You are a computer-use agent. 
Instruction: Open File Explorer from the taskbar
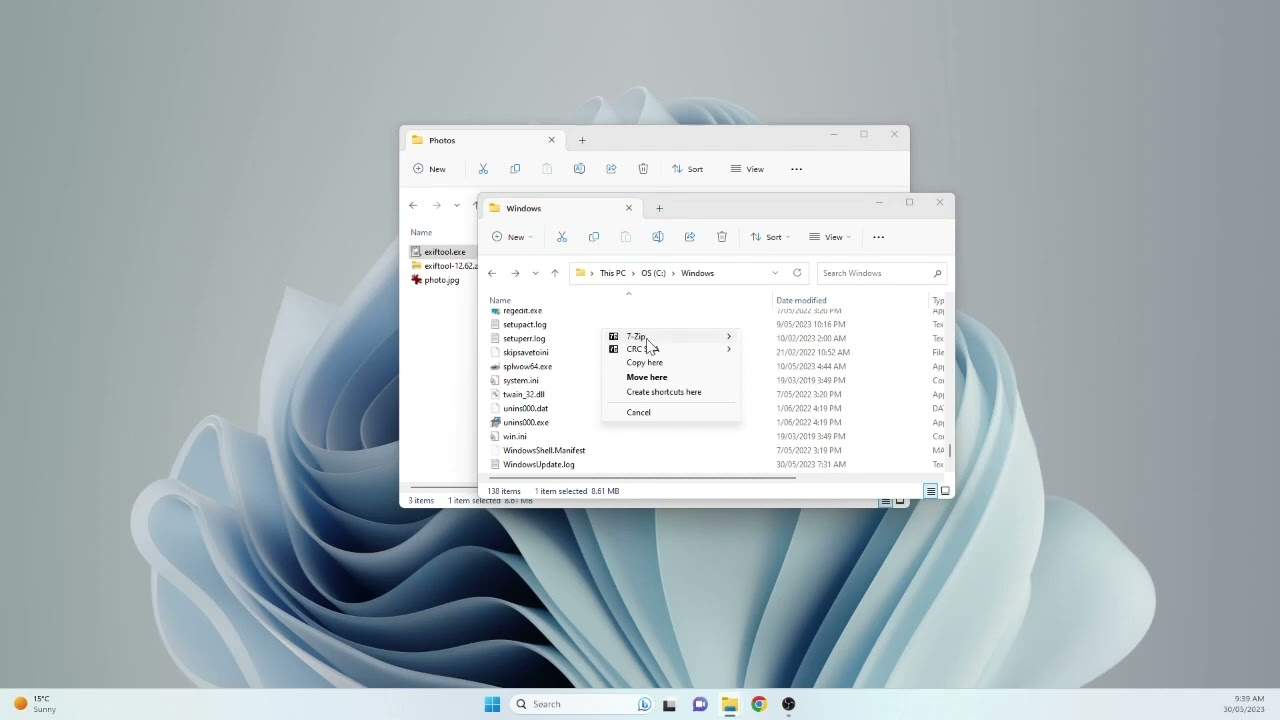[729, 704]
